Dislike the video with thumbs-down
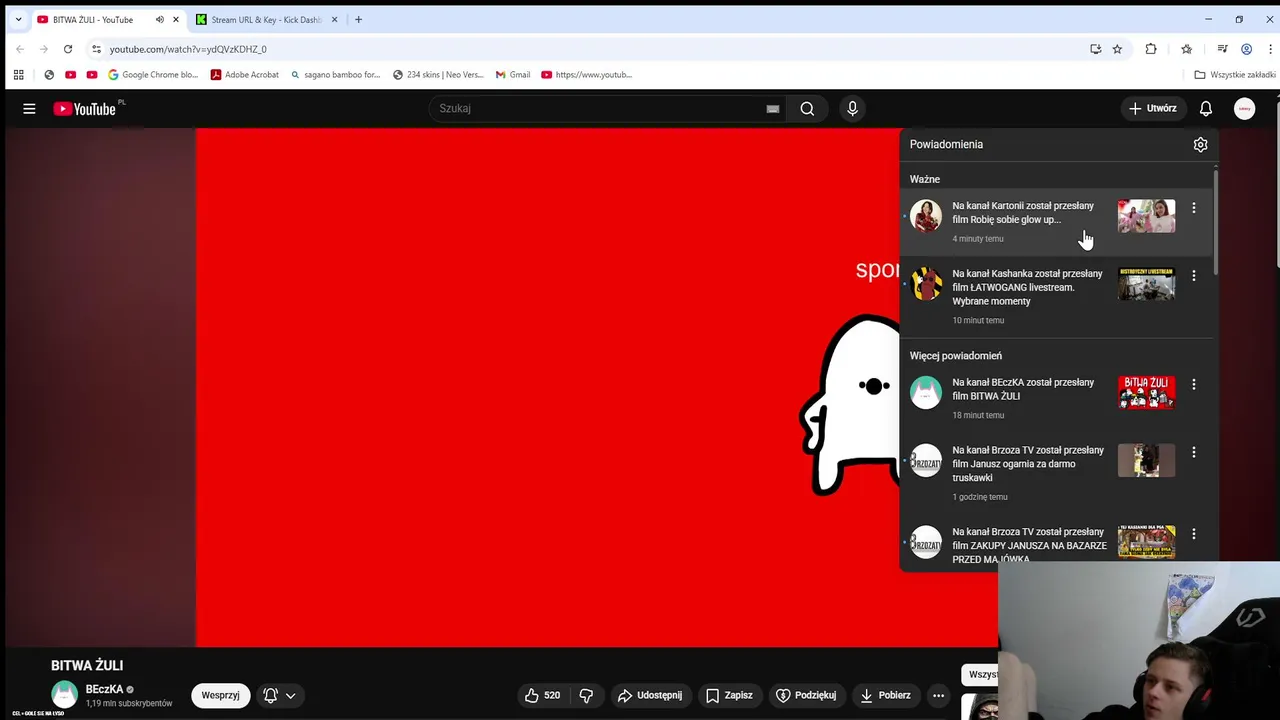The width and height of the screenshot is (1280, 720). pyautogui.click(x=586, y=695)
